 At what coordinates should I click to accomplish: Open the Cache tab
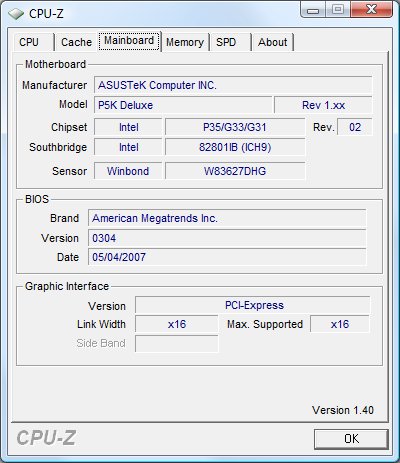[76, 42]
